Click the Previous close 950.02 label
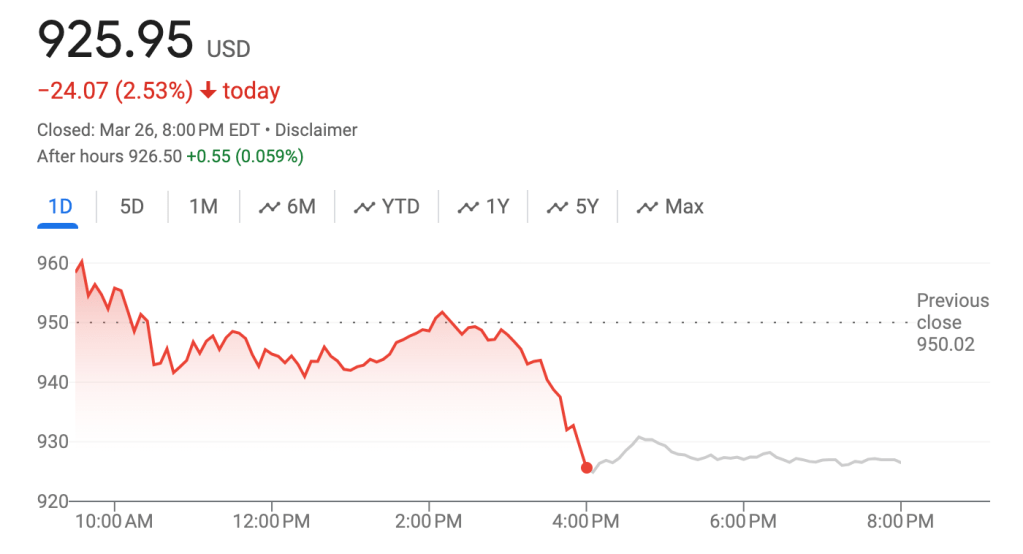Viewport: 1023px width, 554px height. (952, 322)
